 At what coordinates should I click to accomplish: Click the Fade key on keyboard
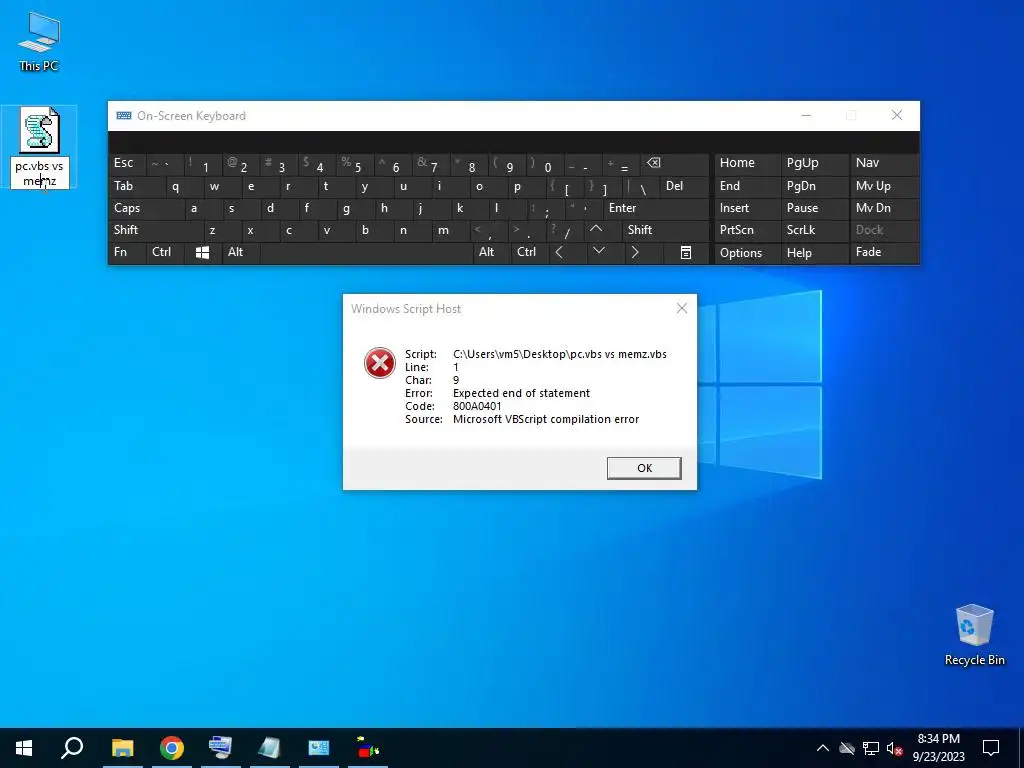pyautogui.click(x=884, y=252)
